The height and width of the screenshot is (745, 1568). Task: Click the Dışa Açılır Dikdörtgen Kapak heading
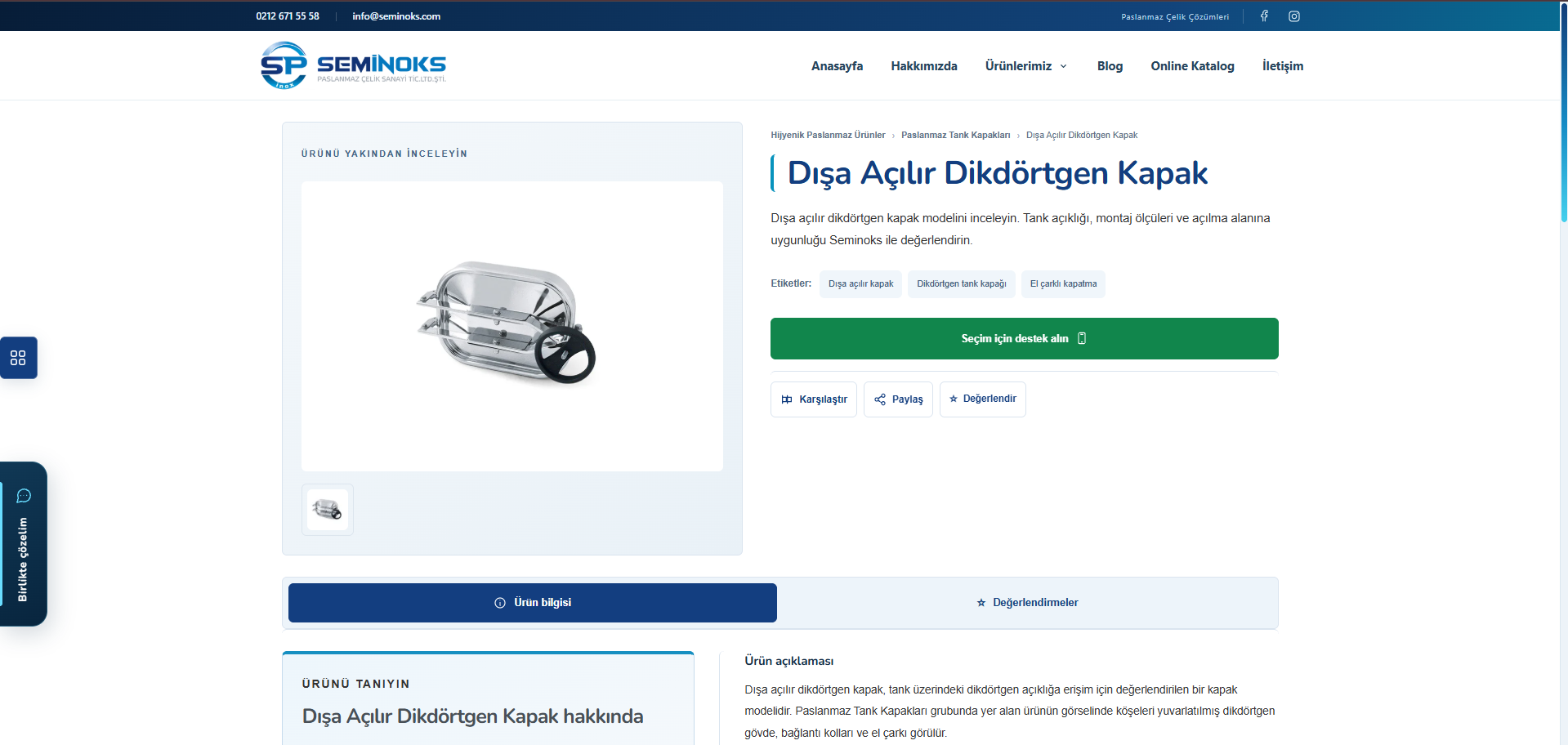997,173
